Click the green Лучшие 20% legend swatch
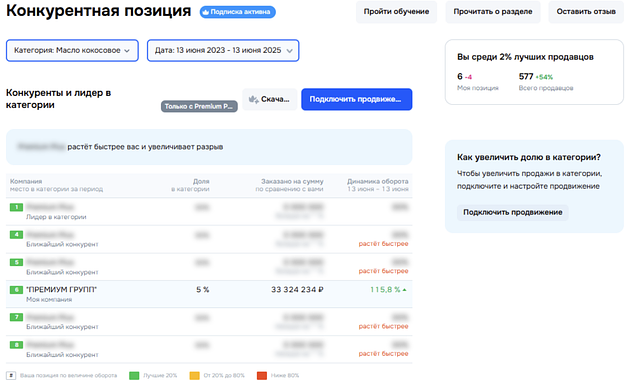 pos(134,376)
